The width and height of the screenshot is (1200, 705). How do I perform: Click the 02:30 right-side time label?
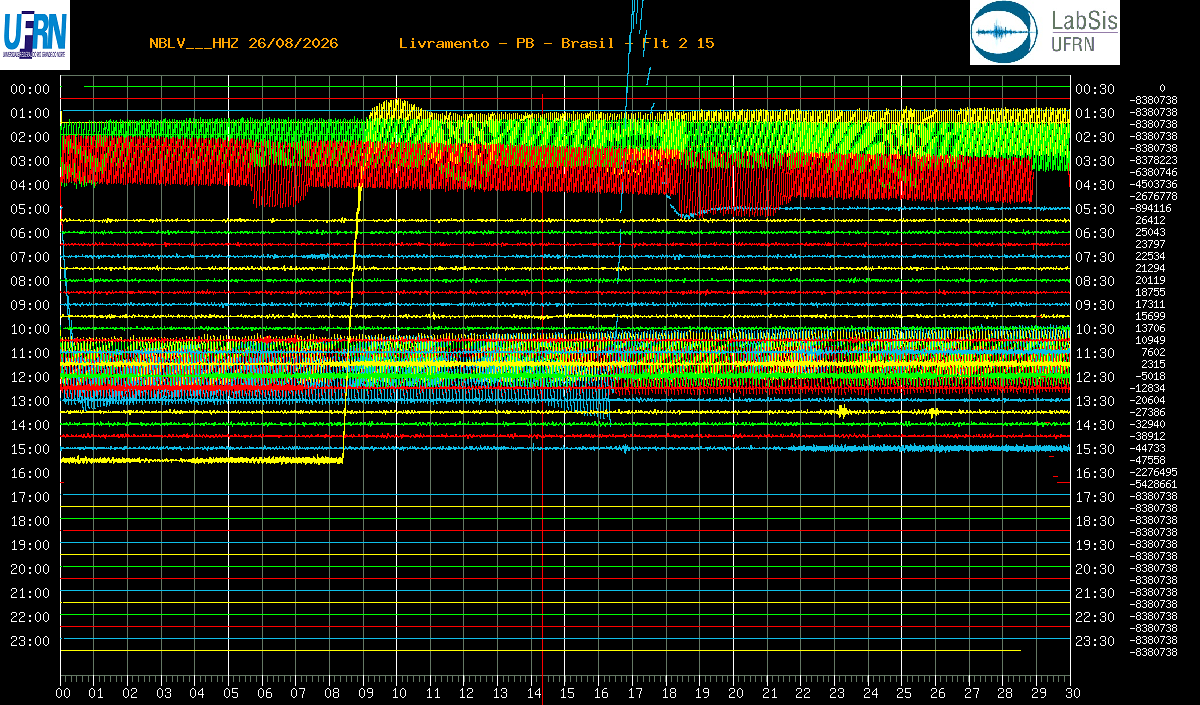pyautogui.click(x=1095, y=137)
